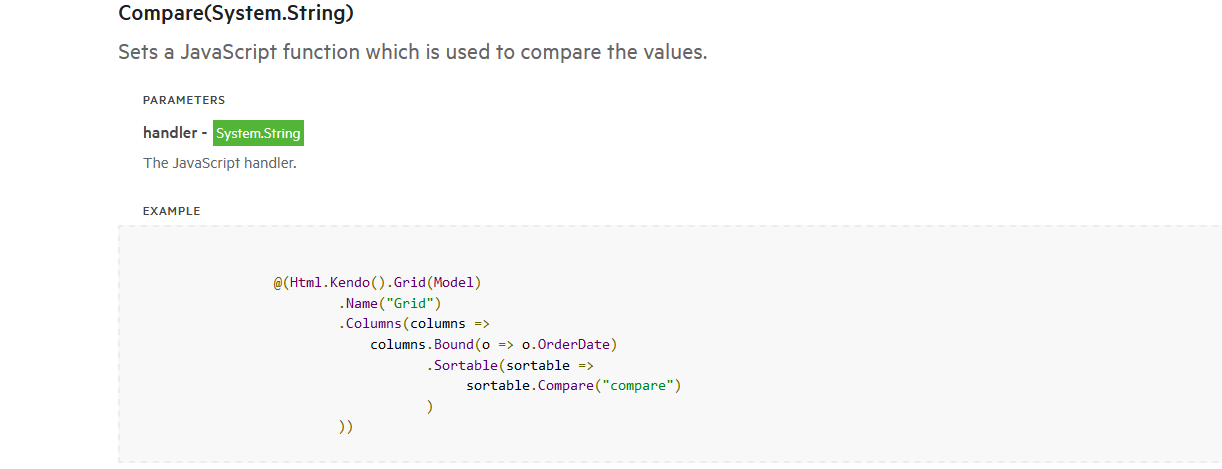Click the sortable.Compare method call
Screen dimensions: 1222x469
[x=565, y=386]
